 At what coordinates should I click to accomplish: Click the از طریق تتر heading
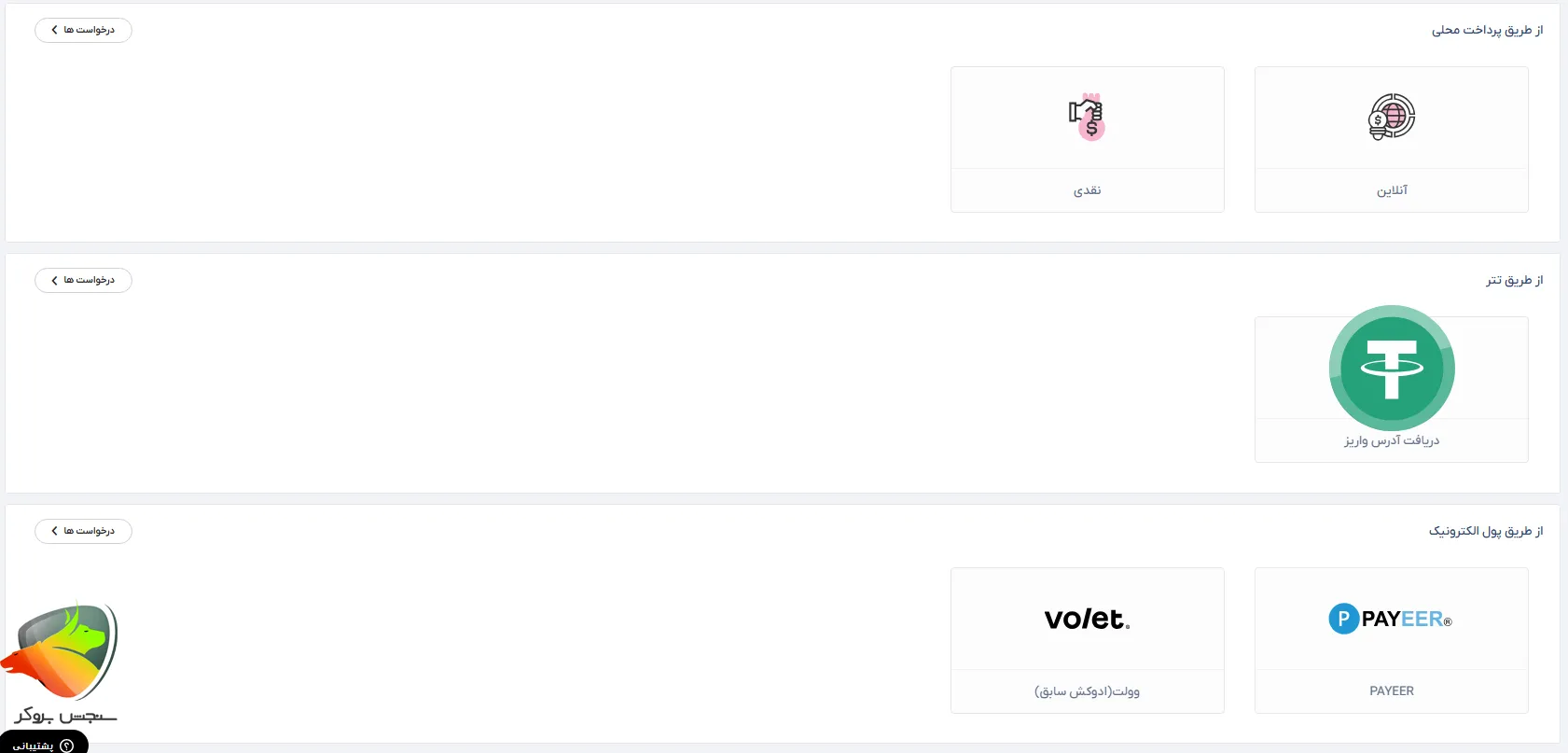1514,280
